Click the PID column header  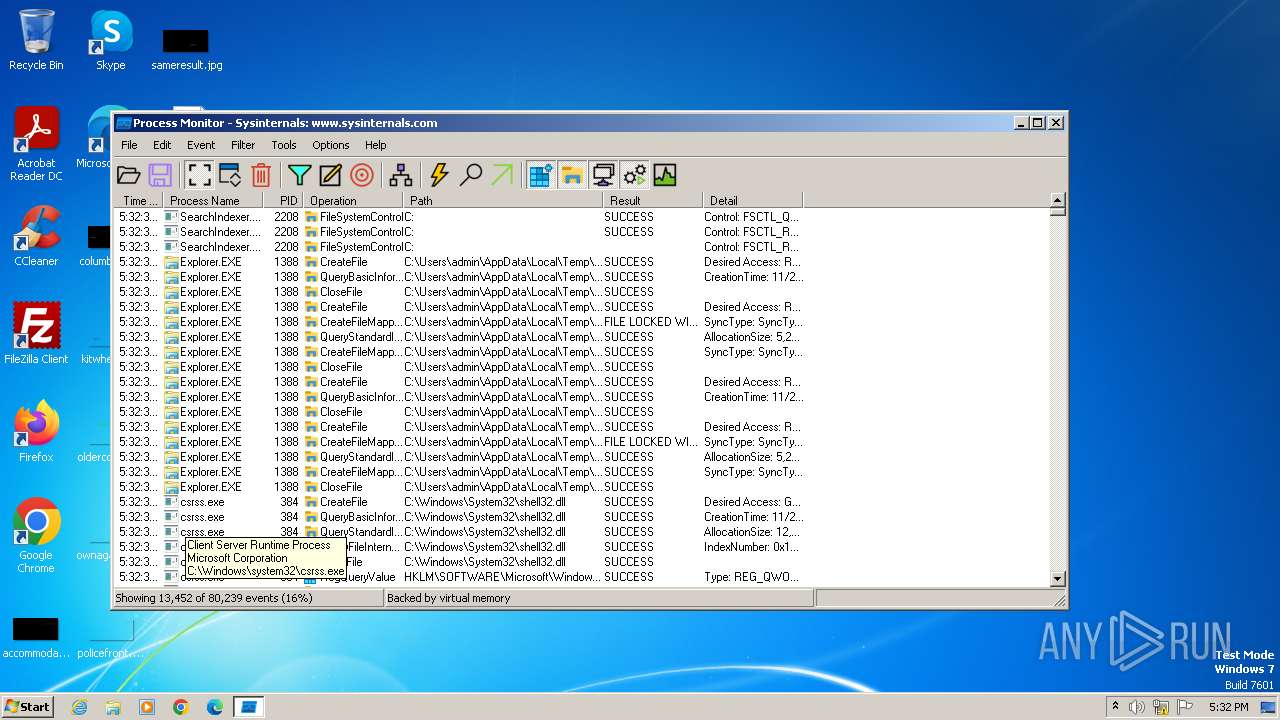click(x=283, y=201)
